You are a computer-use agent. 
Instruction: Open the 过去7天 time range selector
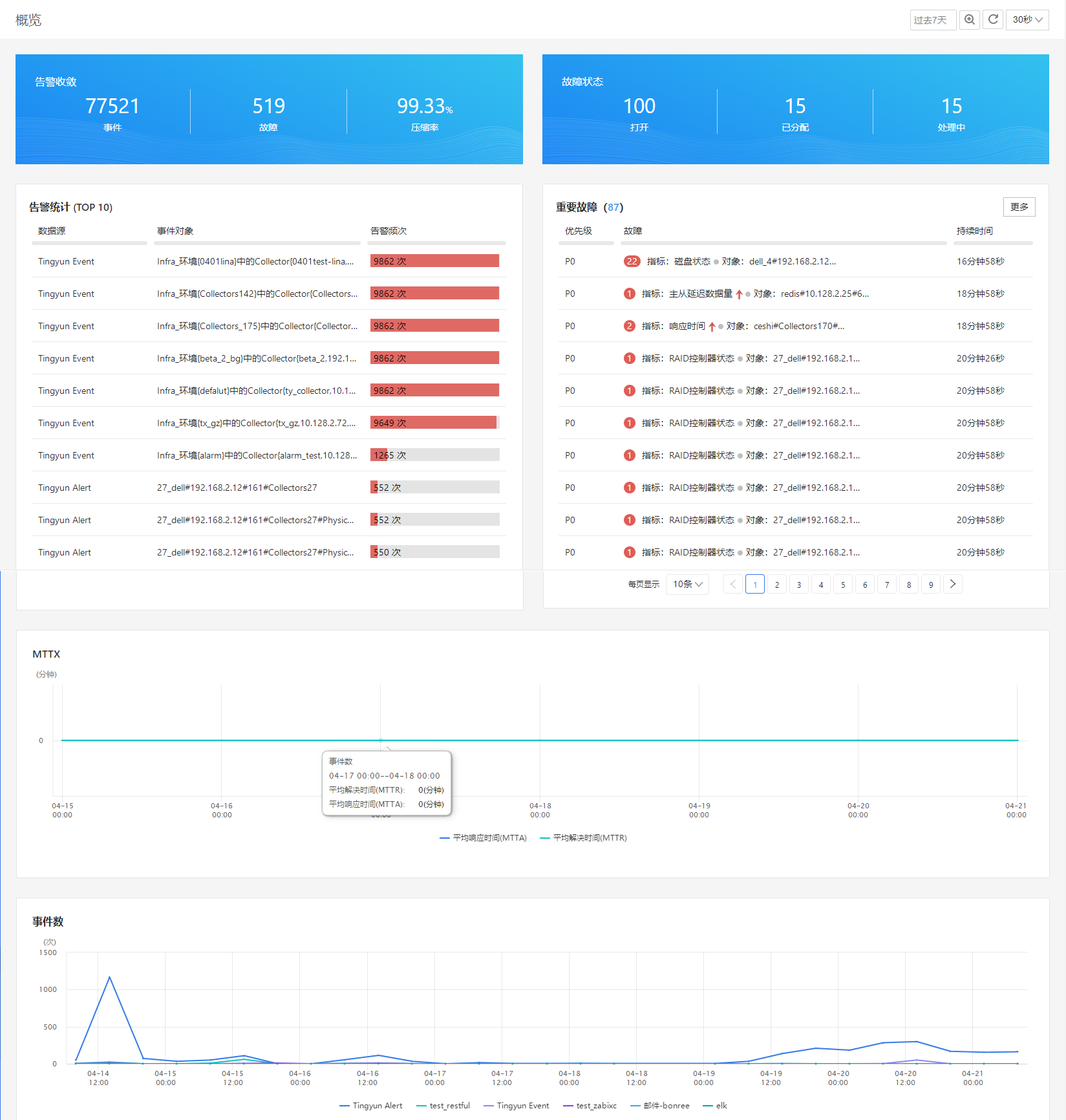(933, 20)
